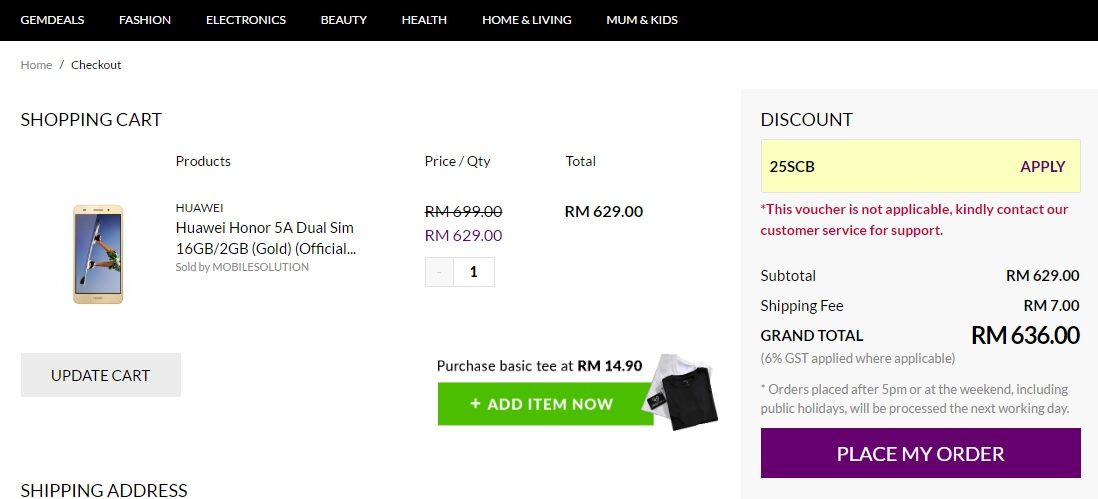Click the discount voucher code field
The height and width of the screenshot is (499, 1098).
pos(880,167)
